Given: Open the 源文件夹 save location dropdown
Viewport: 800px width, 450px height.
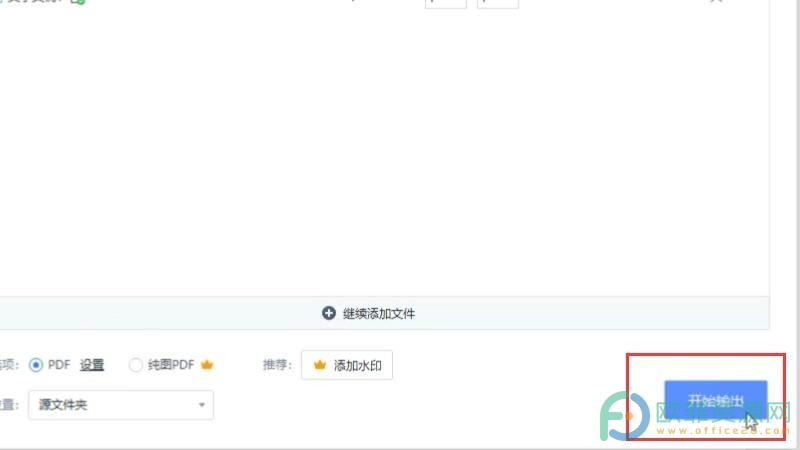Looking at the screenshot, I should (121, 405).
